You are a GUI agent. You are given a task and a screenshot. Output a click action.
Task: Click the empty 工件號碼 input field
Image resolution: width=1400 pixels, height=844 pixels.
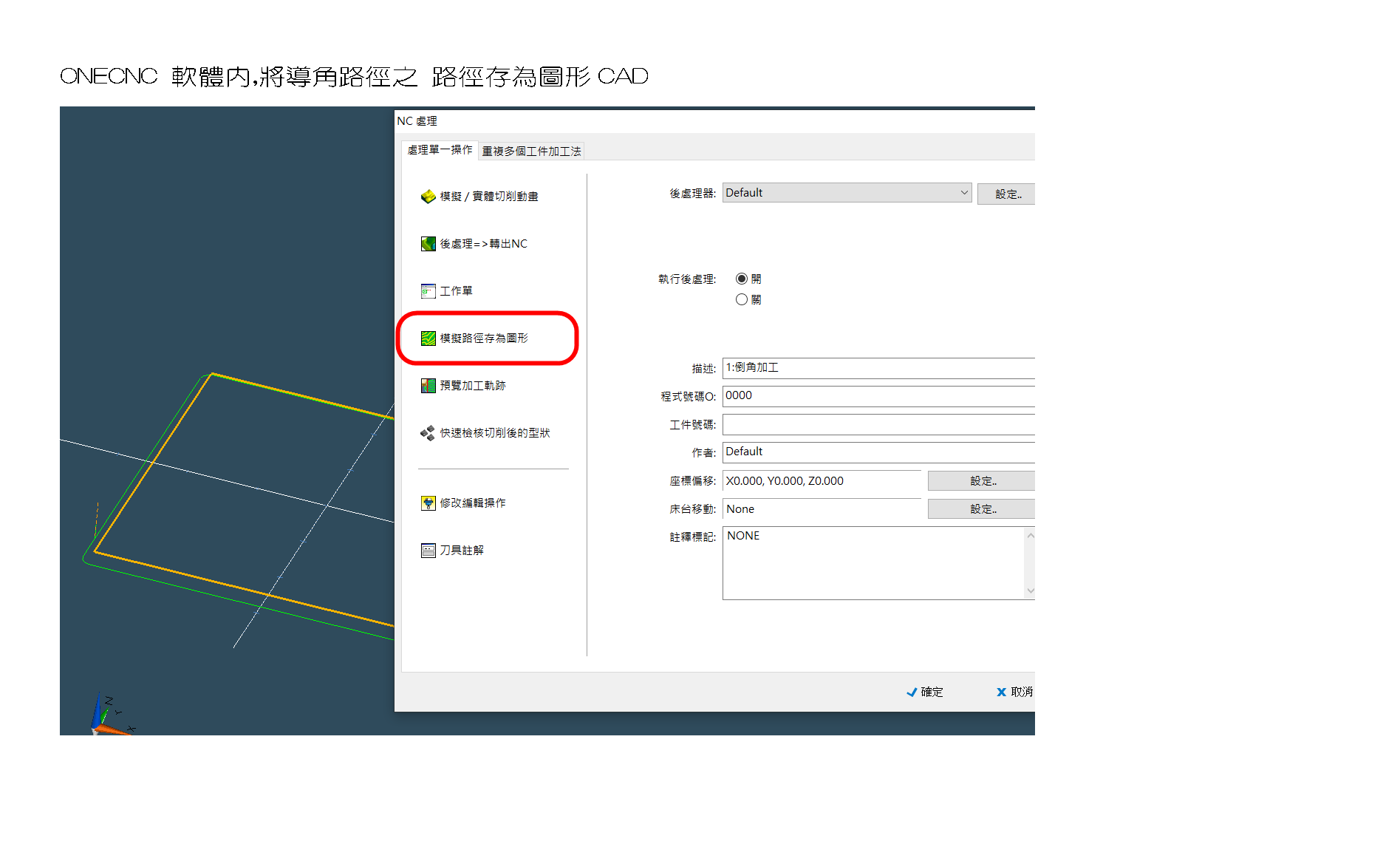tap(878, 423)
